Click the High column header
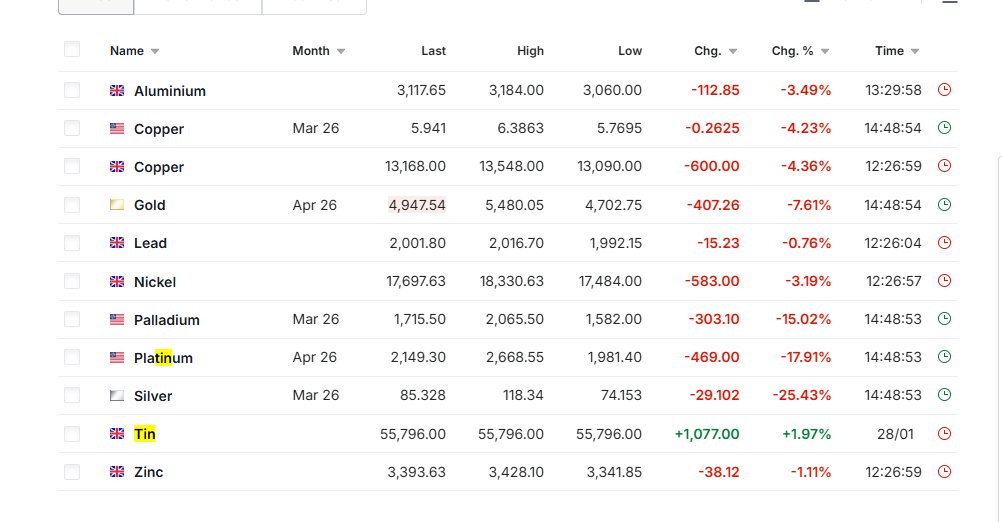 click(530, 51)
